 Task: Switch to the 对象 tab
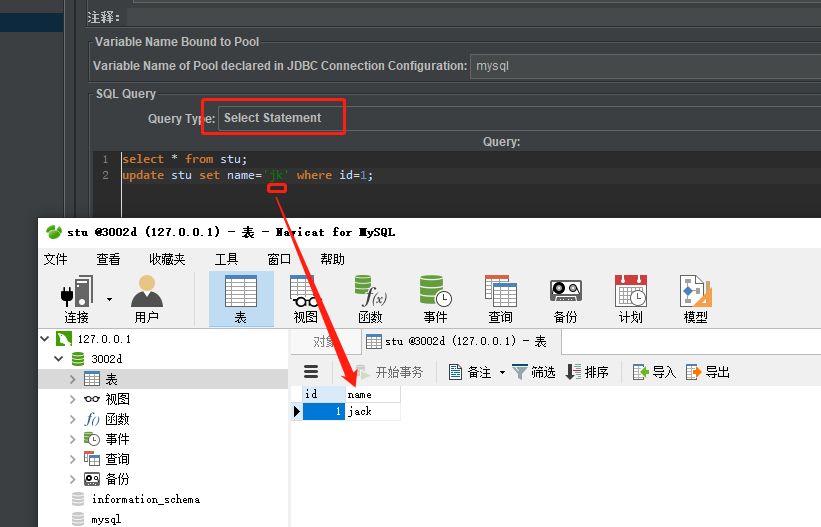(x=325, y=342)
